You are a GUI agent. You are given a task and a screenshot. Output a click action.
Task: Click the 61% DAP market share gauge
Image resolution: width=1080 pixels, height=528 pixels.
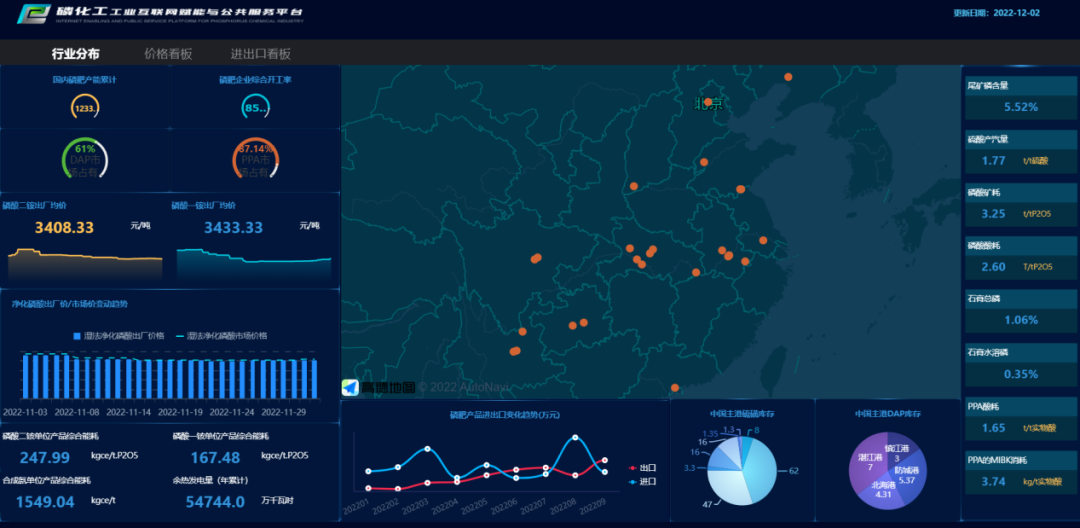pos(85,160)
